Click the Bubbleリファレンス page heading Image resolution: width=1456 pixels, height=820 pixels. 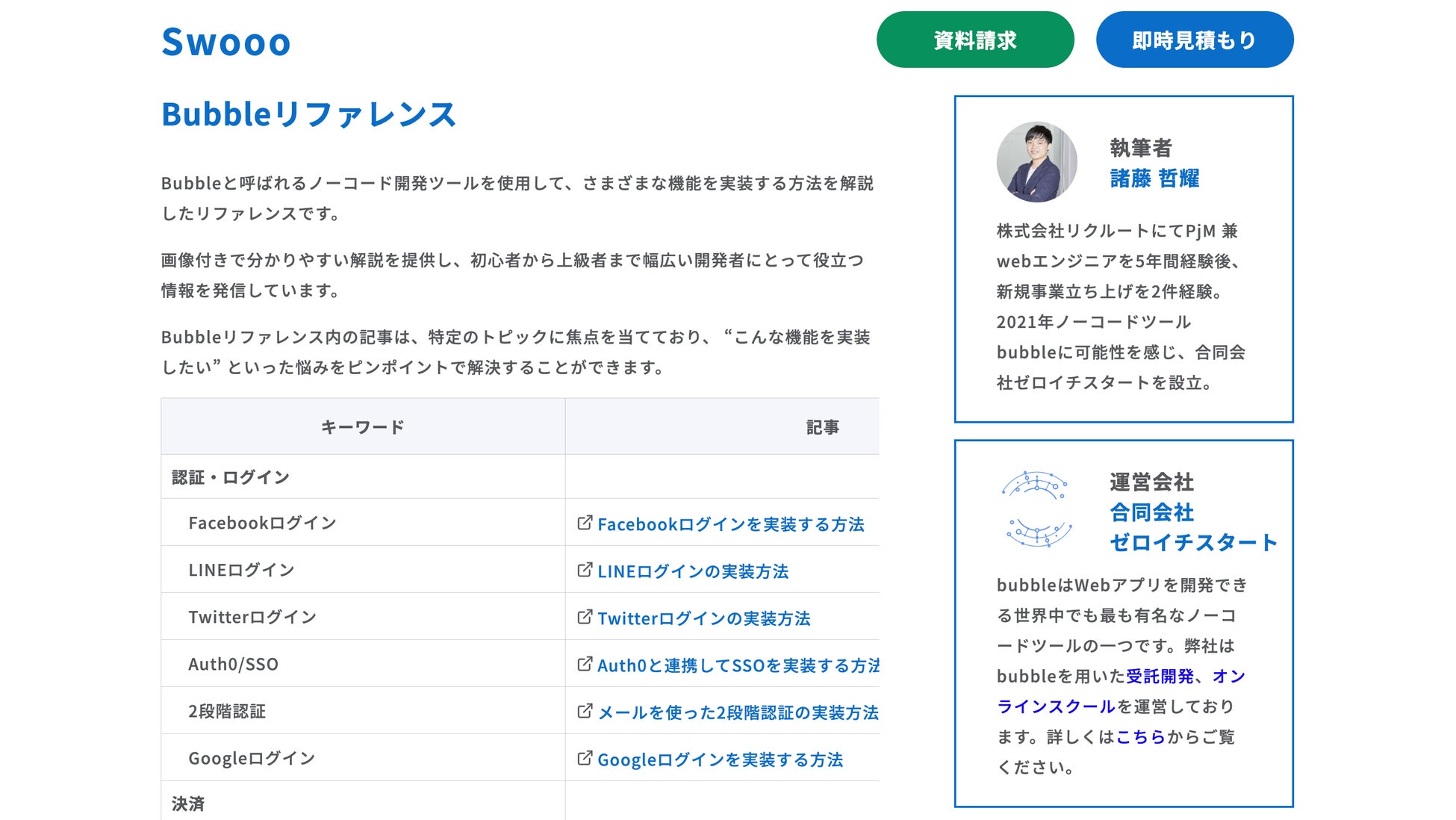coord(308,115)
